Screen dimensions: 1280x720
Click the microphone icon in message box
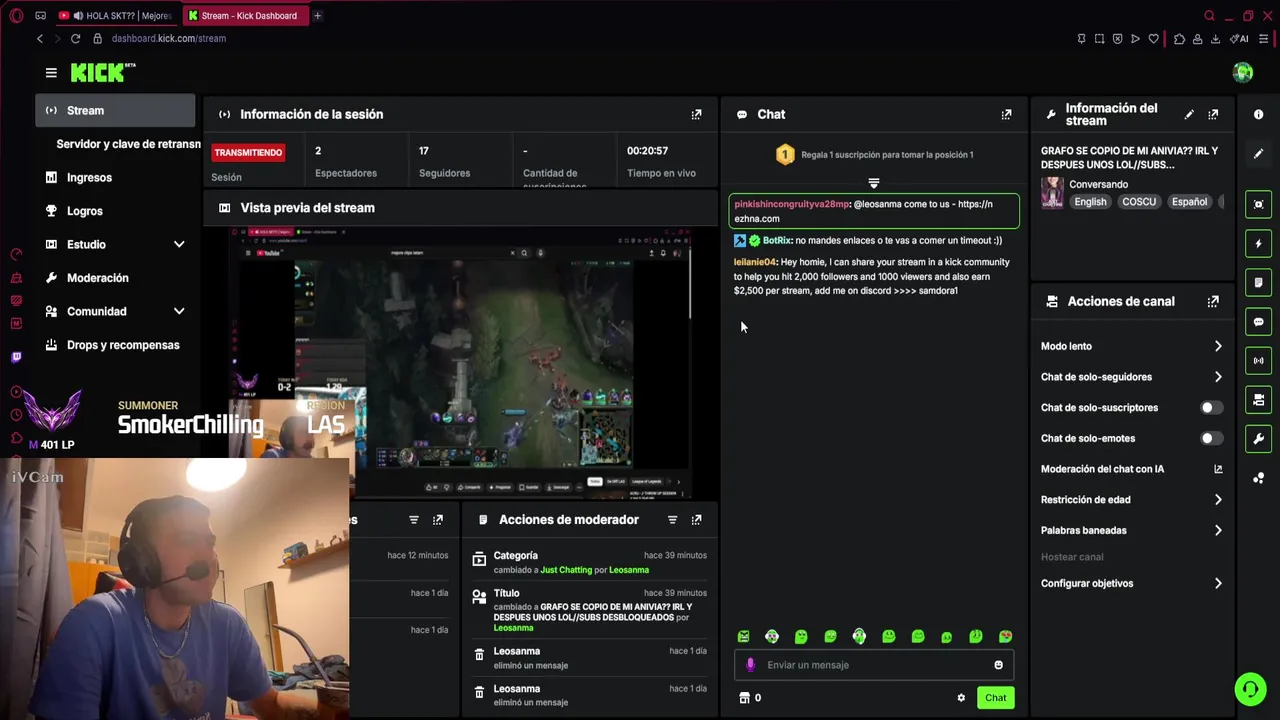point(751,665)
